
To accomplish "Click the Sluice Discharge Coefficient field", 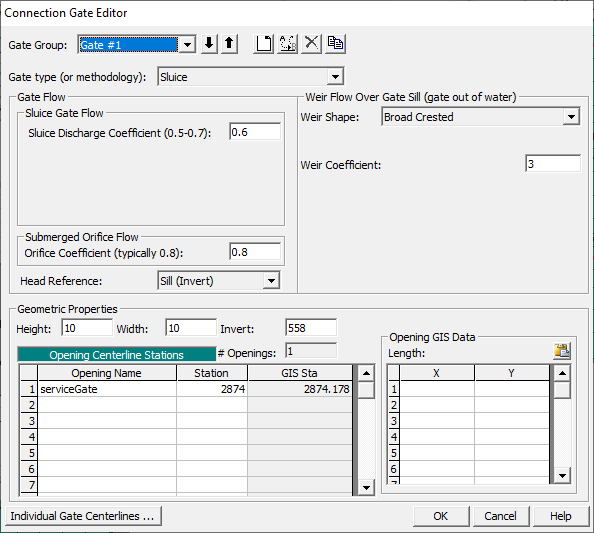I will [x=255, y=132].
